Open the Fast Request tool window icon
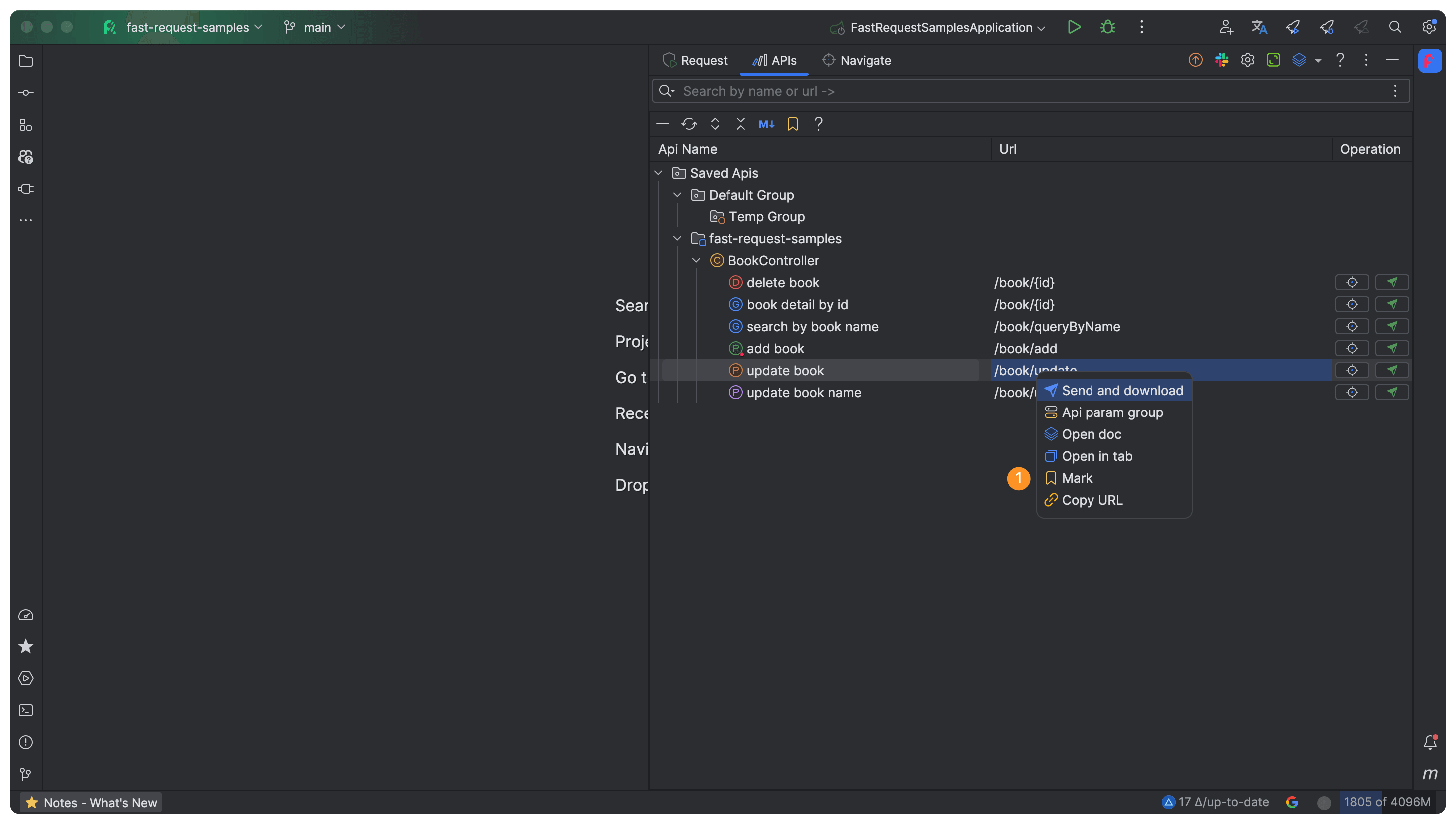The image size is (1456, 824). click(1430, 60)
